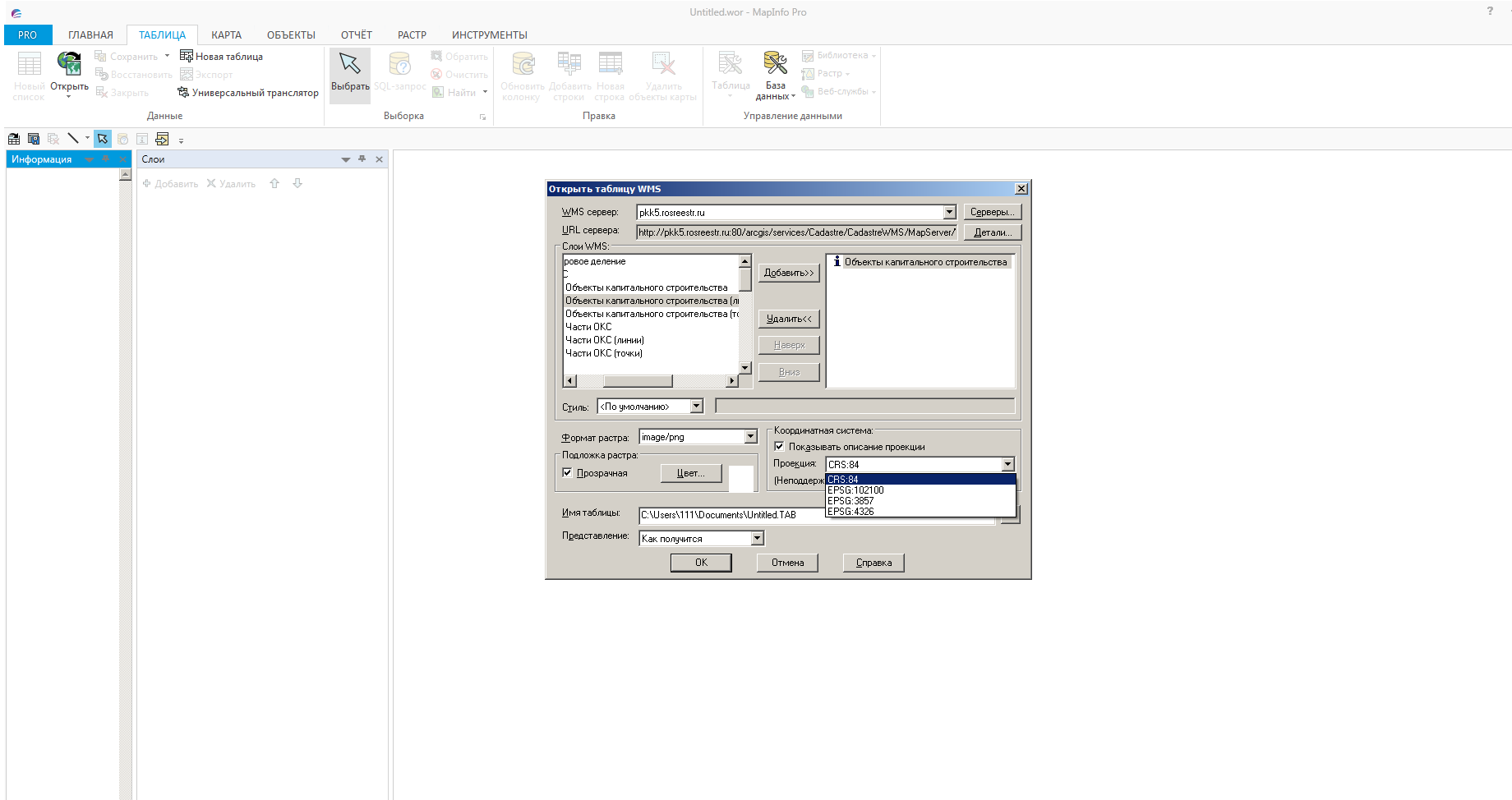This screenshot has width=1512, height=800.
Task: Choose EPSG:3857 from projection list
Action: 850,501
